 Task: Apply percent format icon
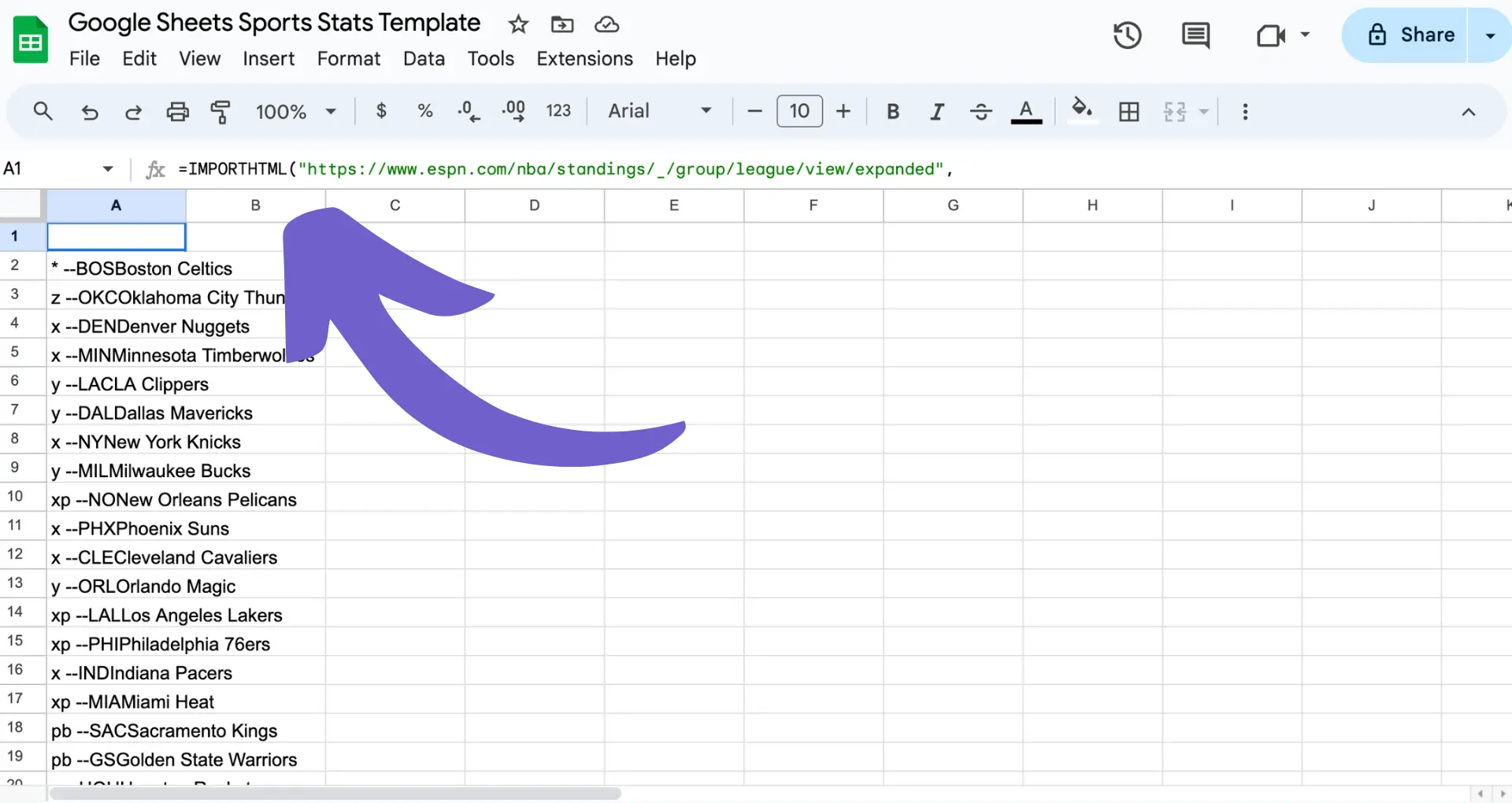pos(425,111)
